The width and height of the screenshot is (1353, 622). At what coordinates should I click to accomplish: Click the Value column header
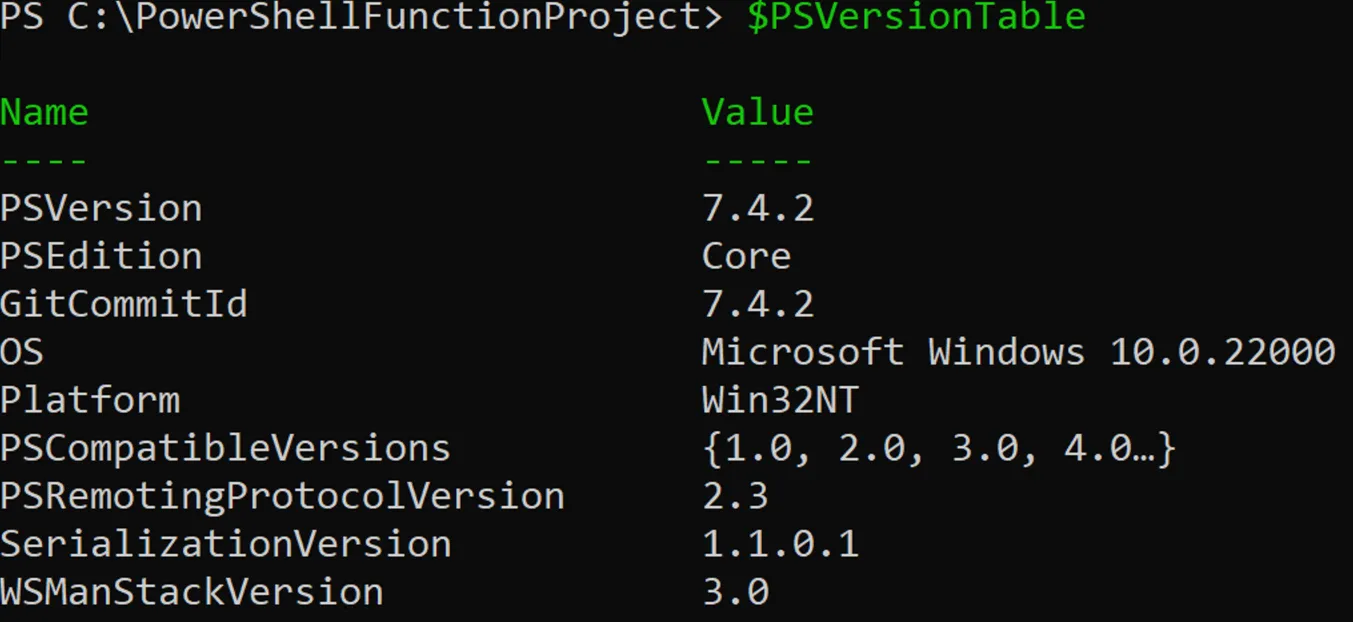pyautogui.click(x=758, y=112)
